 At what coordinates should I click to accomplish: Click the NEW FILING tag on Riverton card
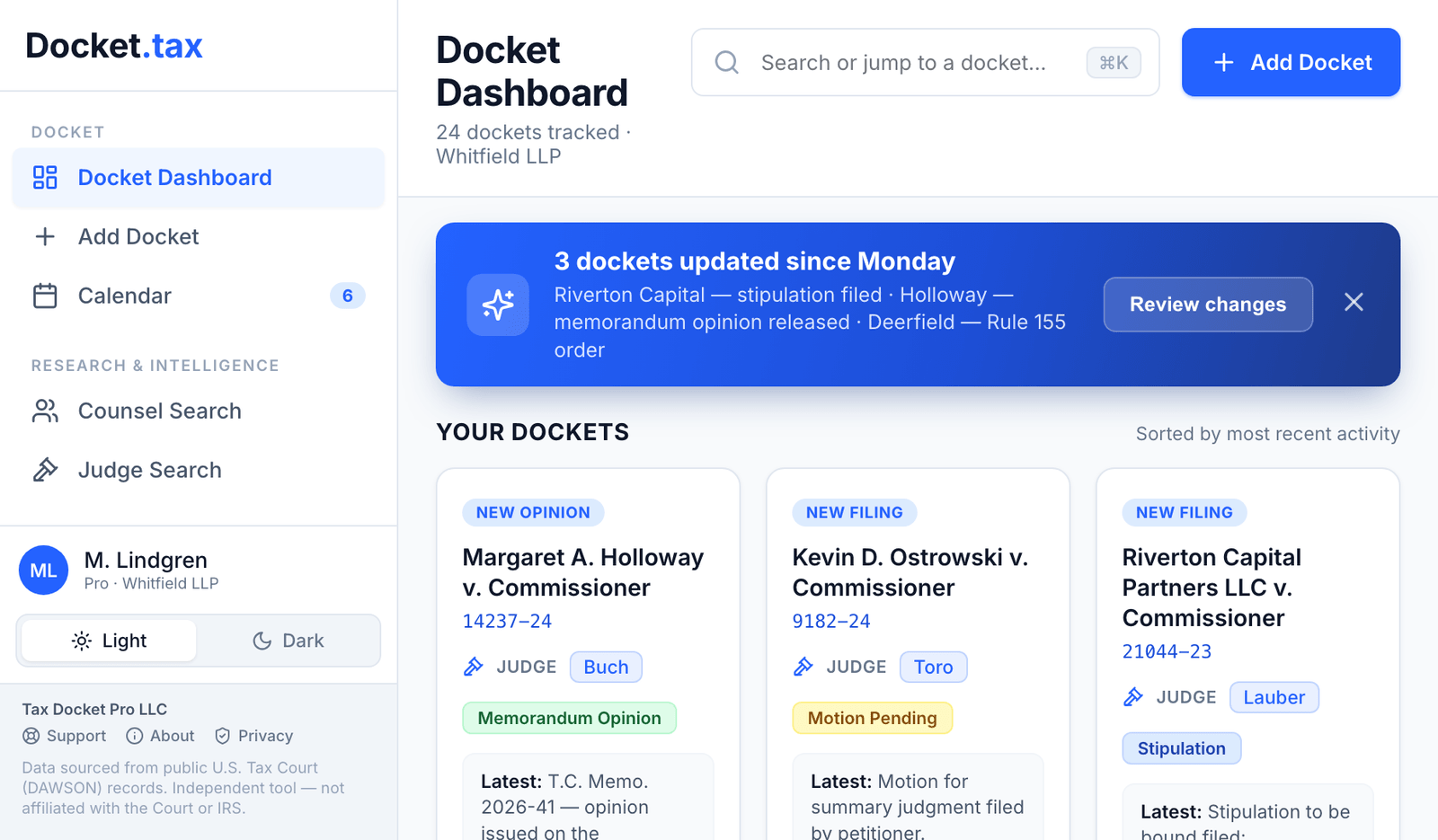click(1184, 513)
